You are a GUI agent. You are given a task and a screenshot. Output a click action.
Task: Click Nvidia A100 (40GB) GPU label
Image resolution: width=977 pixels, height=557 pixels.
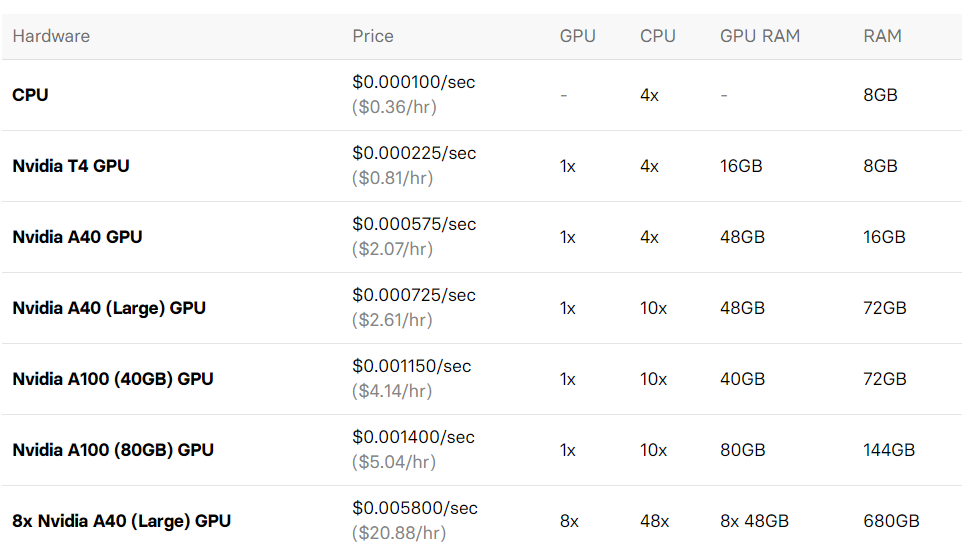pyautogui.click(x=113, y=379)
